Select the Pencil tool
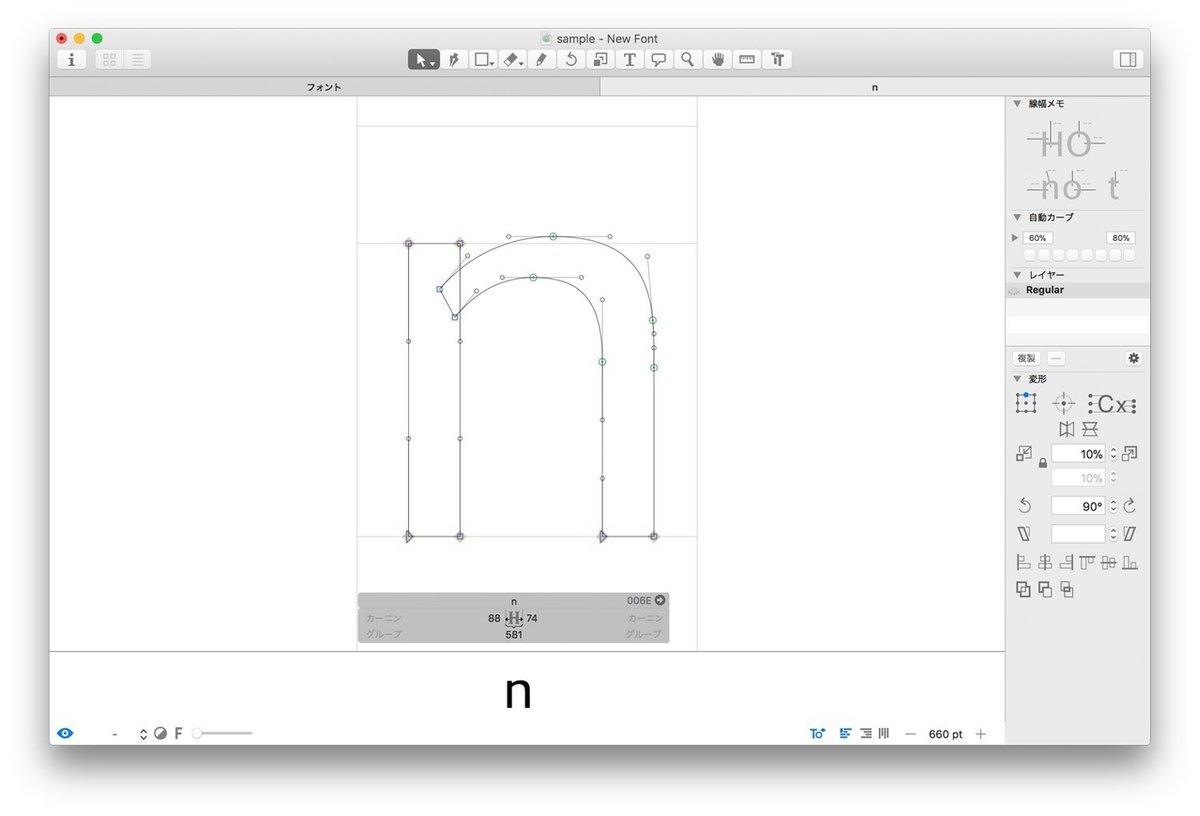This screenshot has height=816, width=1200. (541, 60)
